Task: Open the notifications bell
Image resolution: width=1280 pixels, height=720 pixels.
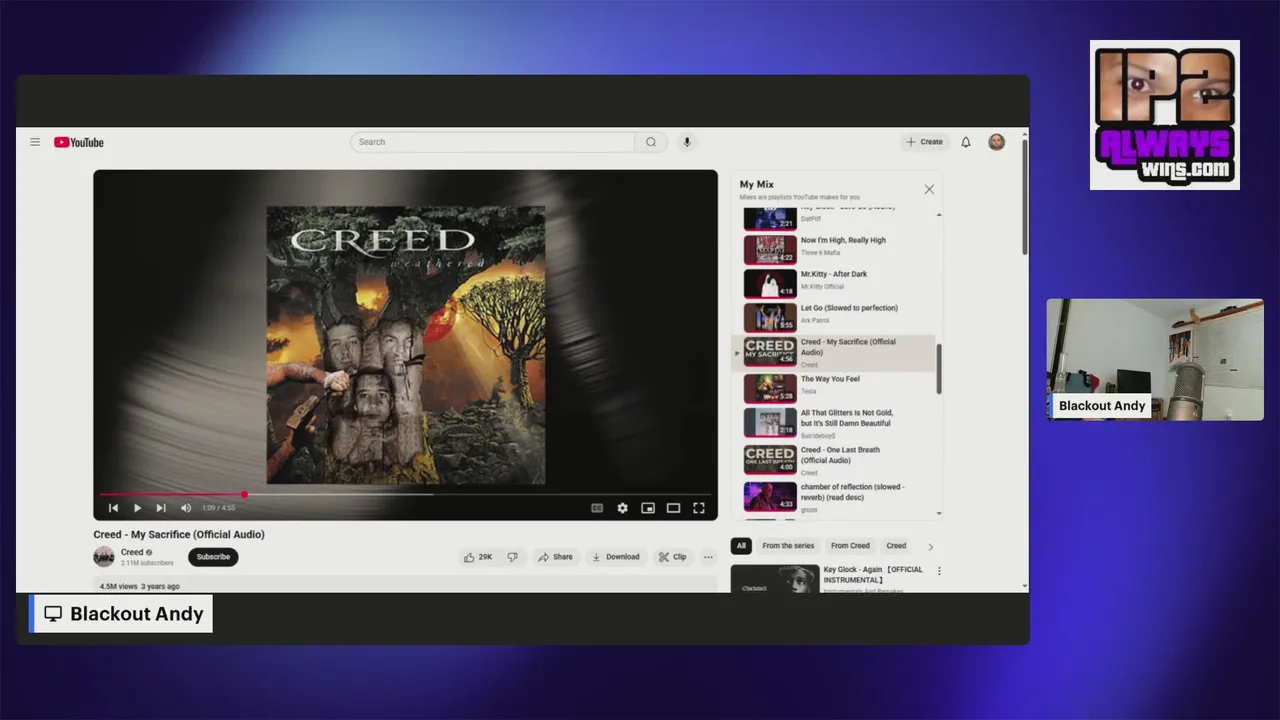Action: (966, 142)
